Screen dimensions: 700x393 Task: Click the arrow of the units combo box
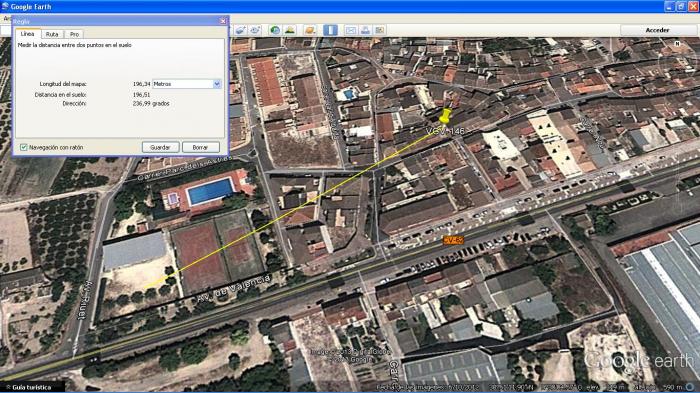[217, 84]
